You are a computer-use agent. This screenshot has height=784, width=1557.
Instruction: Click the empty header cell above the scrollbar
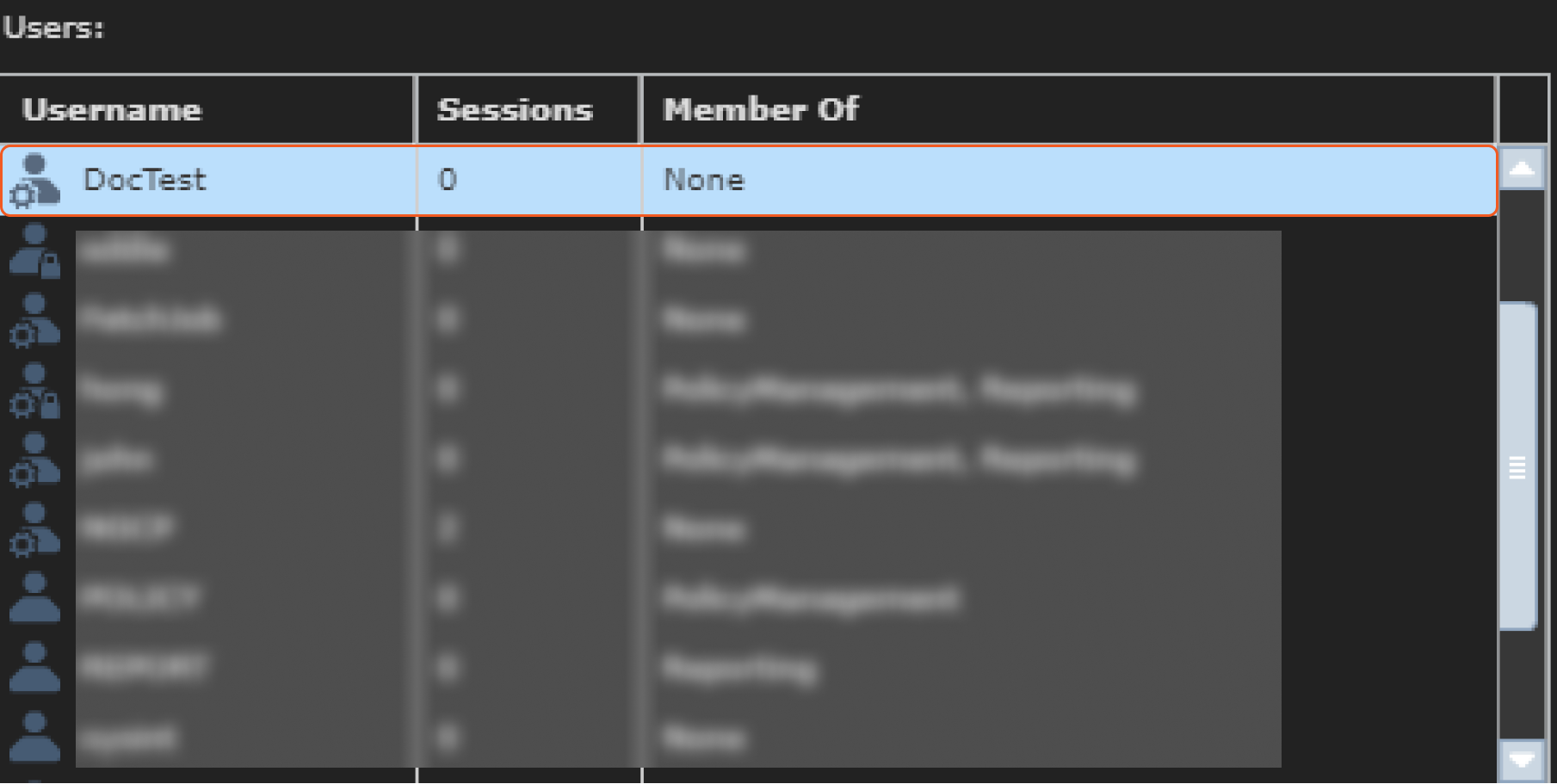point(1523,109)
